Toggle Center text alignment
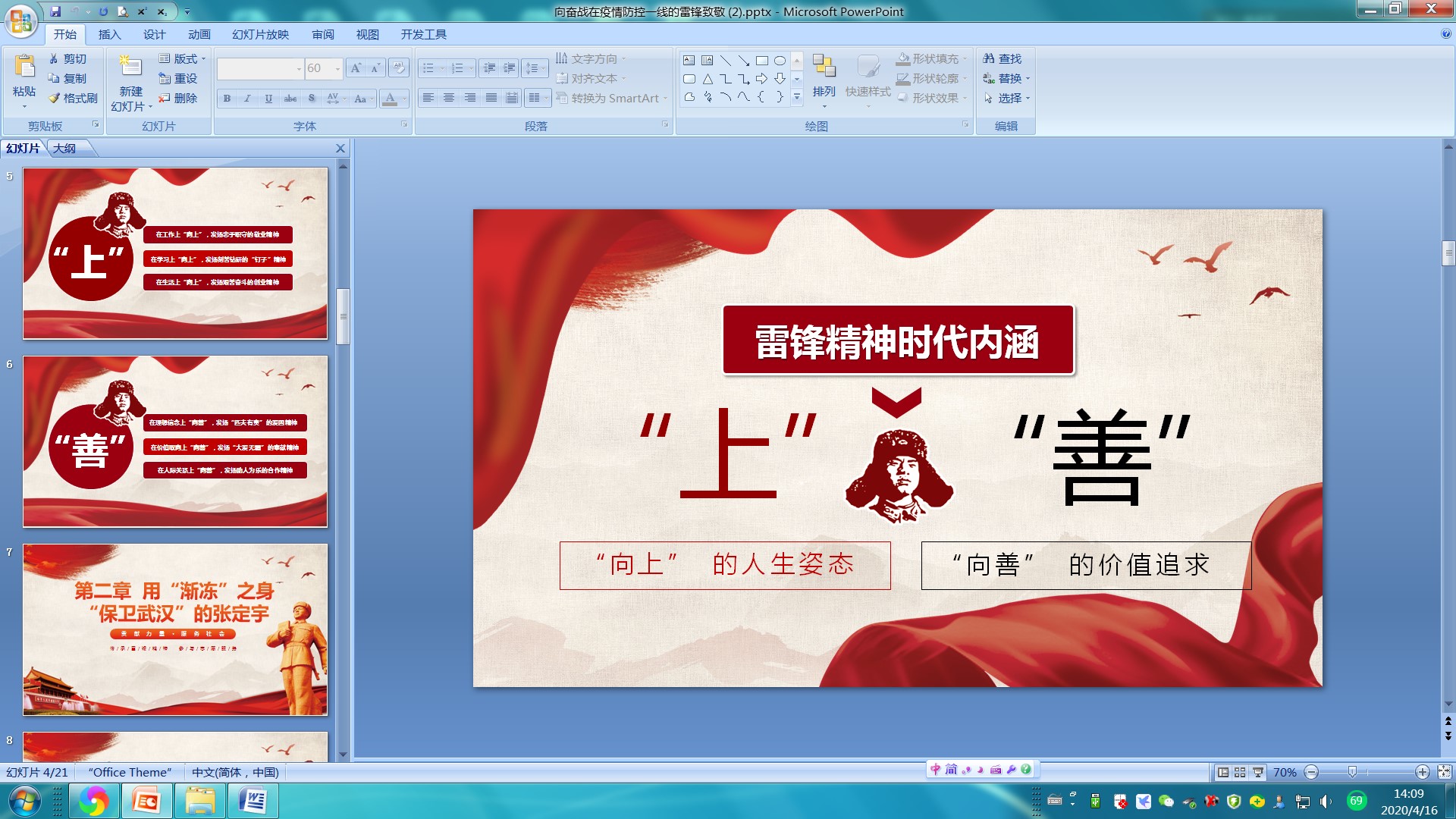This screenshot has height=819, width=1456. [x=449, y=98]
